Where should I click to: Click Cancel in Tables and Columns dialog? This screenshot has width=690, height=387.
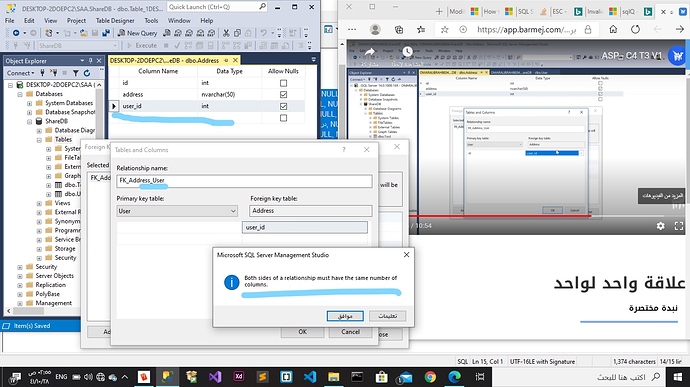click(350, 332)
